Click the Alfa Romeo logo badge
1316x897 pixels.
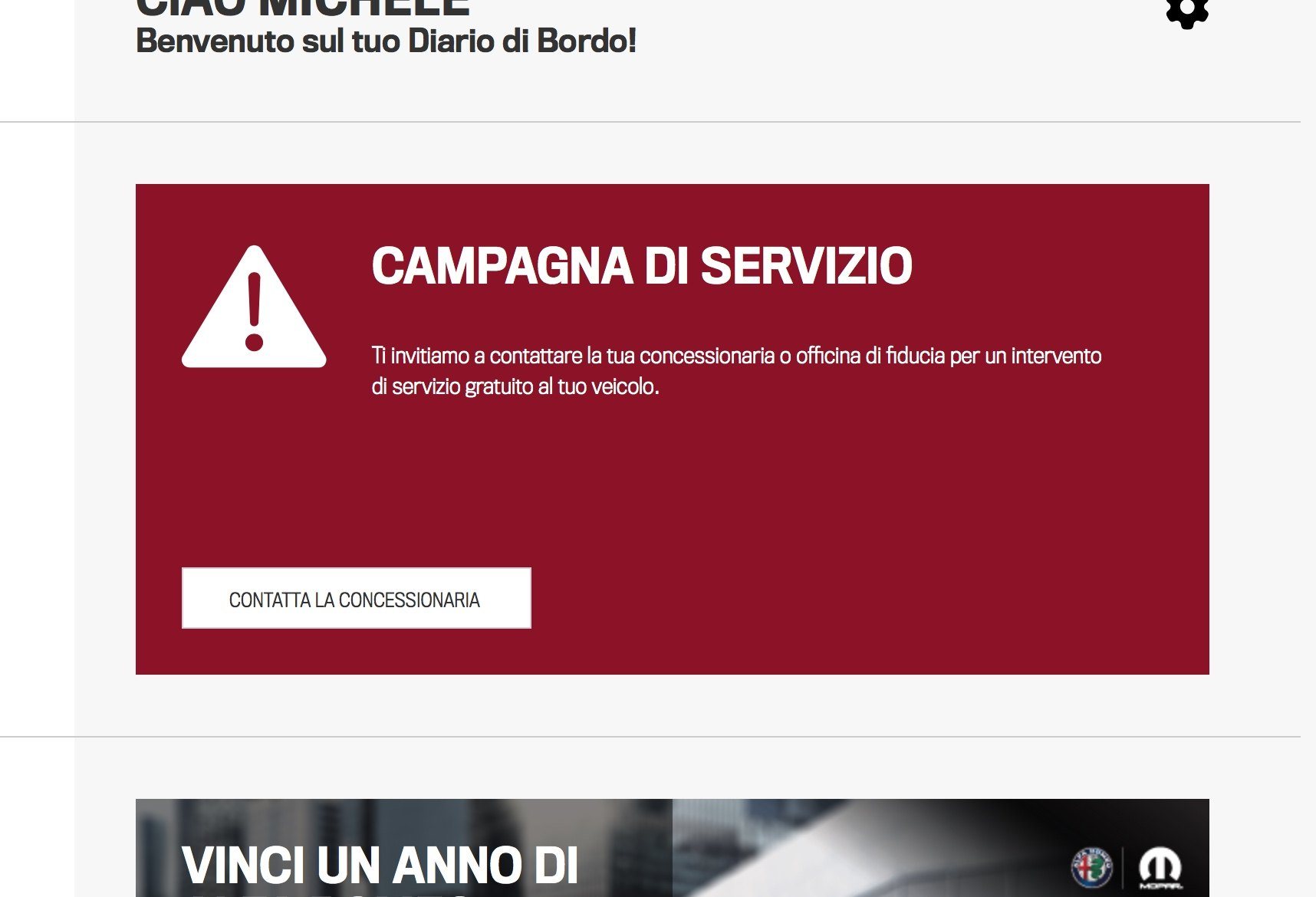[1091, 869]
